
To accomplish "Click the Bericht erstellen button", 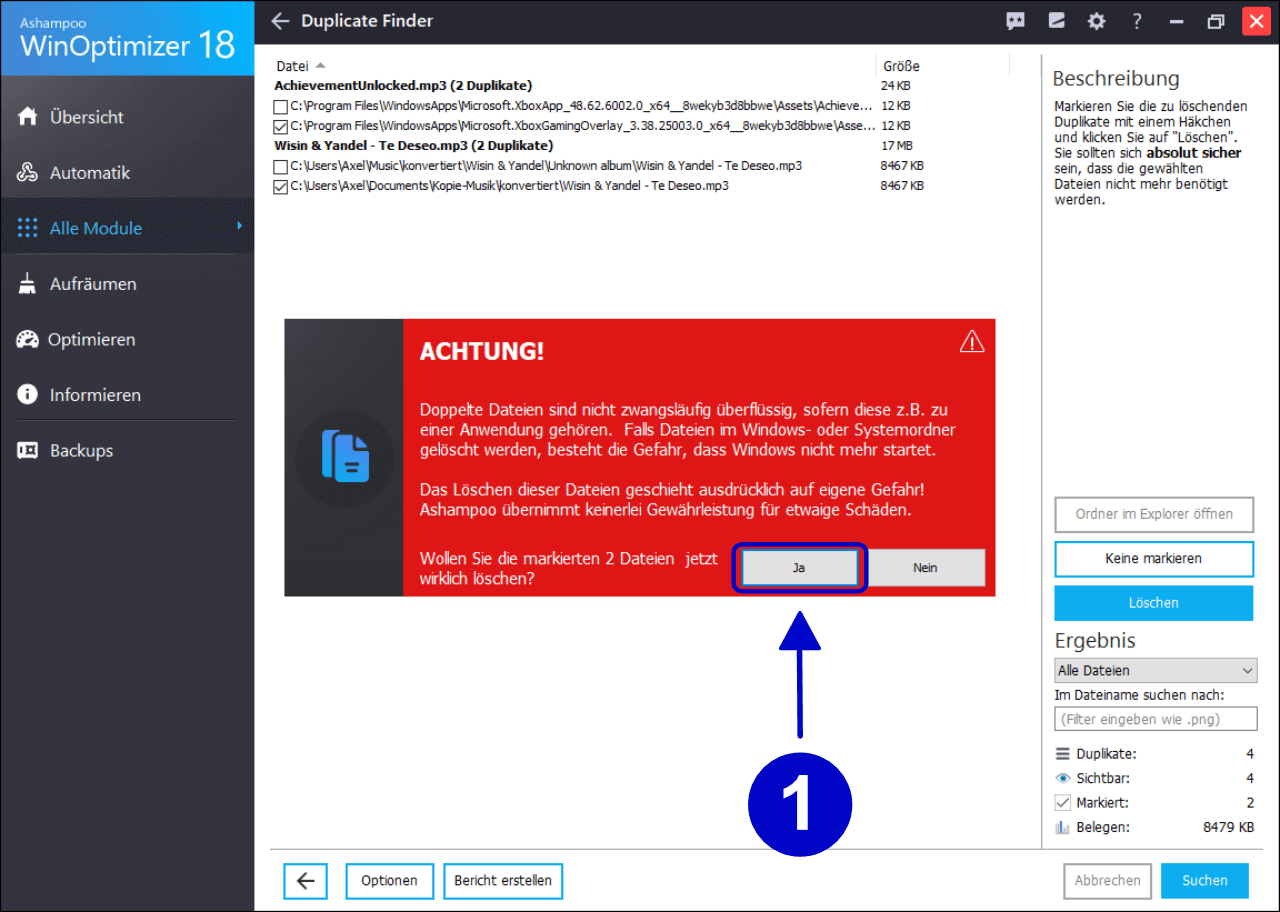I will (x=503, y=881).
